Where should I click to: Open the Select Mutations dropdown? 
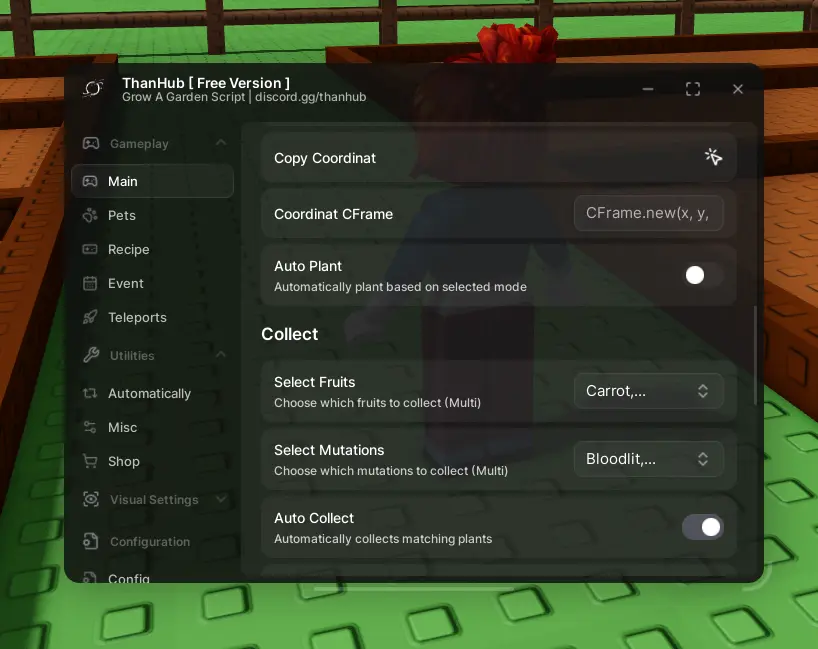648,459
